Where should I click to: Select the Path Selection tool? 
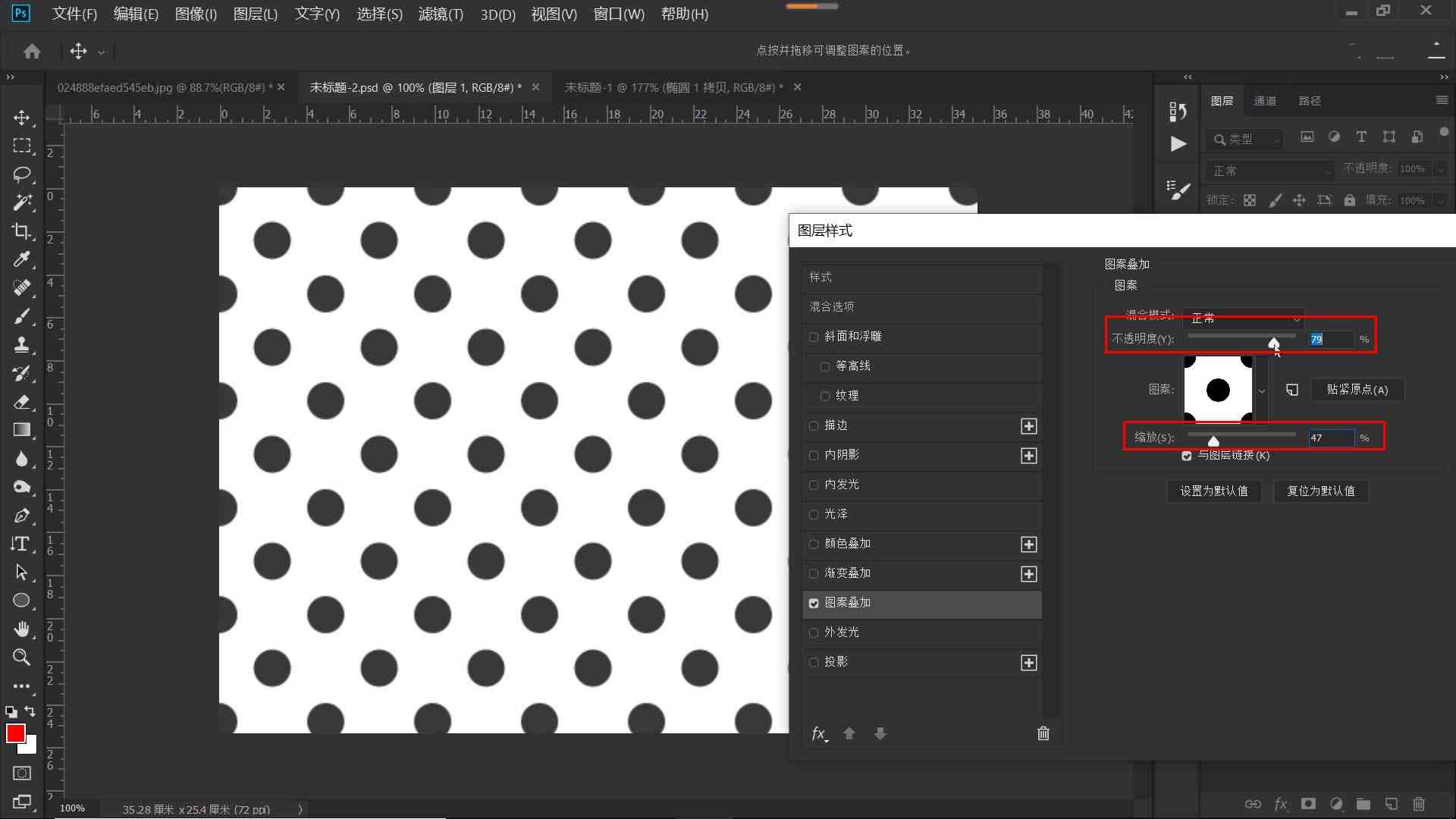click(x=21, y=573)
